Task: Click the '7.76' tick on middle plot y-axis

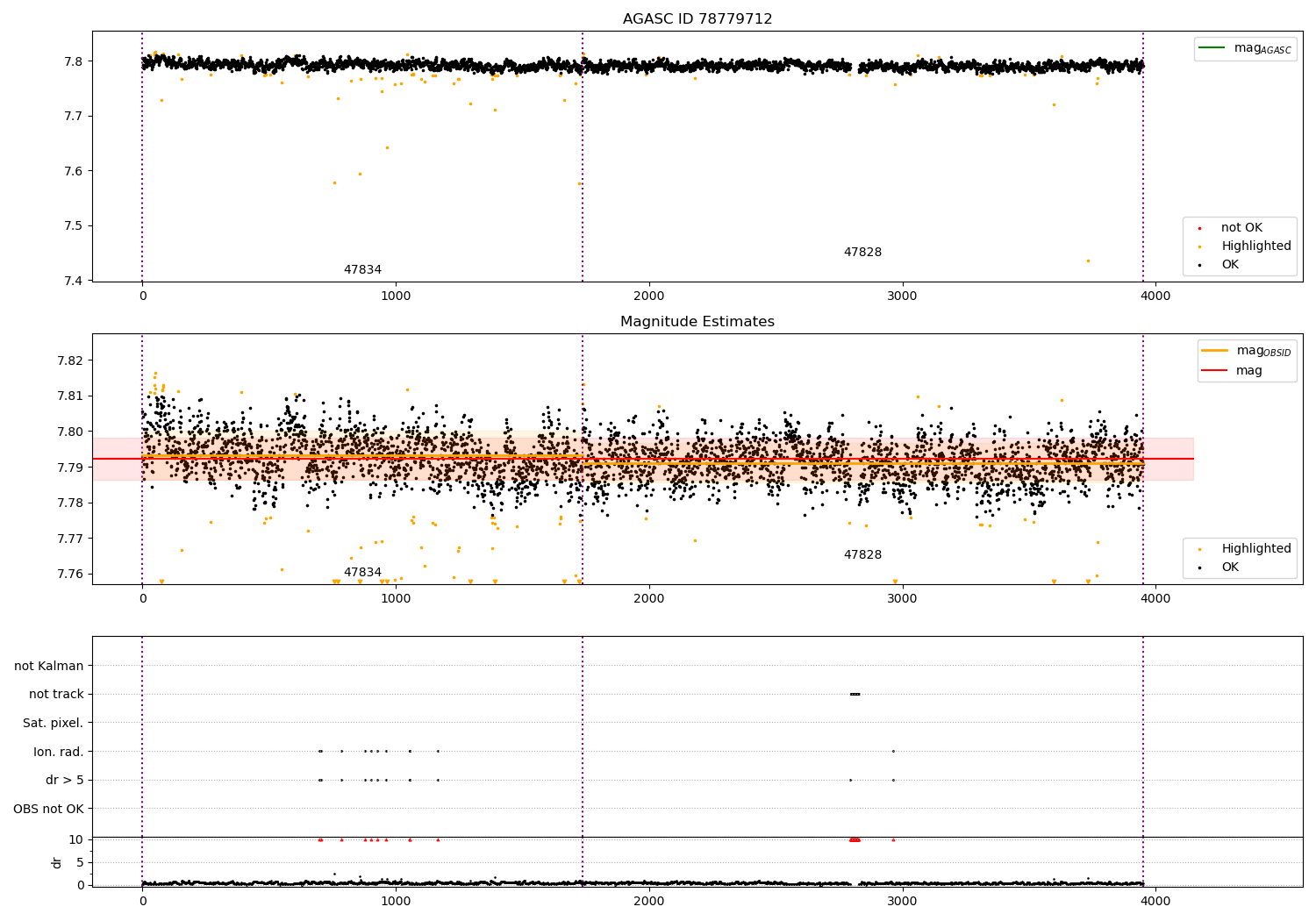Action: 70,575
